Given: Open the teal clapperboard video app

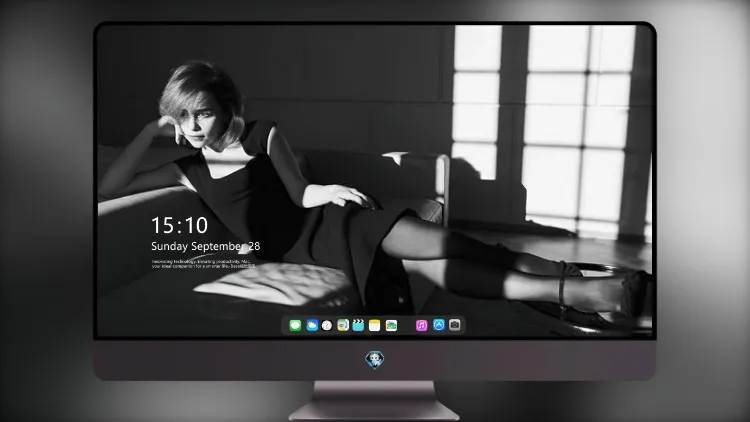Looking at the screenshot, I should coord(358,325).
